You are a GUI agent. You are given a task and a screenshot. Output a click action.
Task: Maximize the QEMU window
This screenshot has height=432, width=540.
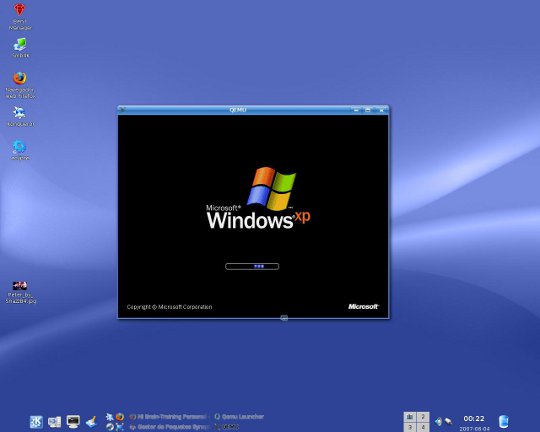[368, 110]
